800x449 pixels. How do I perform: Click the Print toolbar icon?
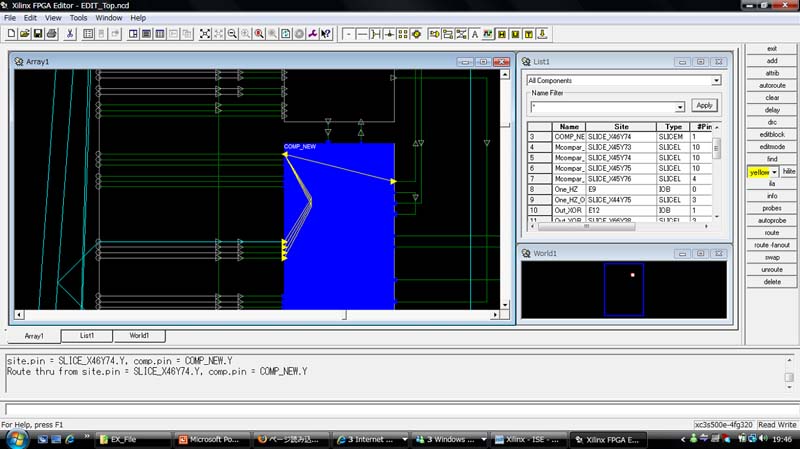(x=51, y=34)
